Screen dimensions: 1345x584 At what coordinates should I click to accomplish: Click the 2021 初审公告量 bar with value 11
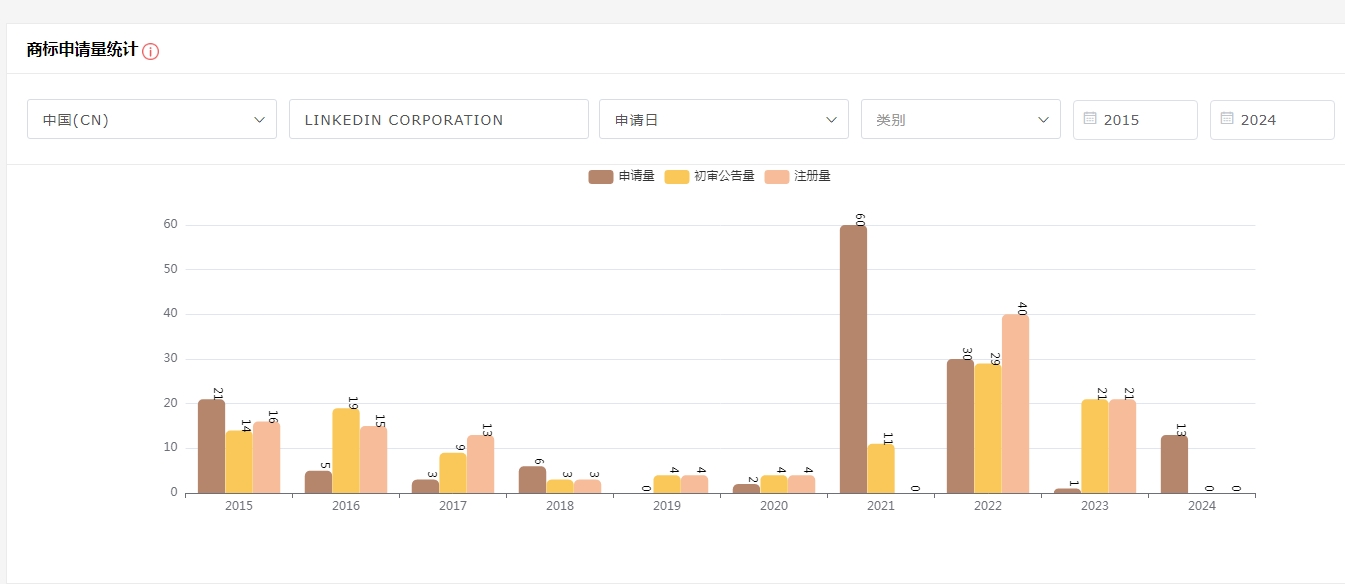point(880,468)
